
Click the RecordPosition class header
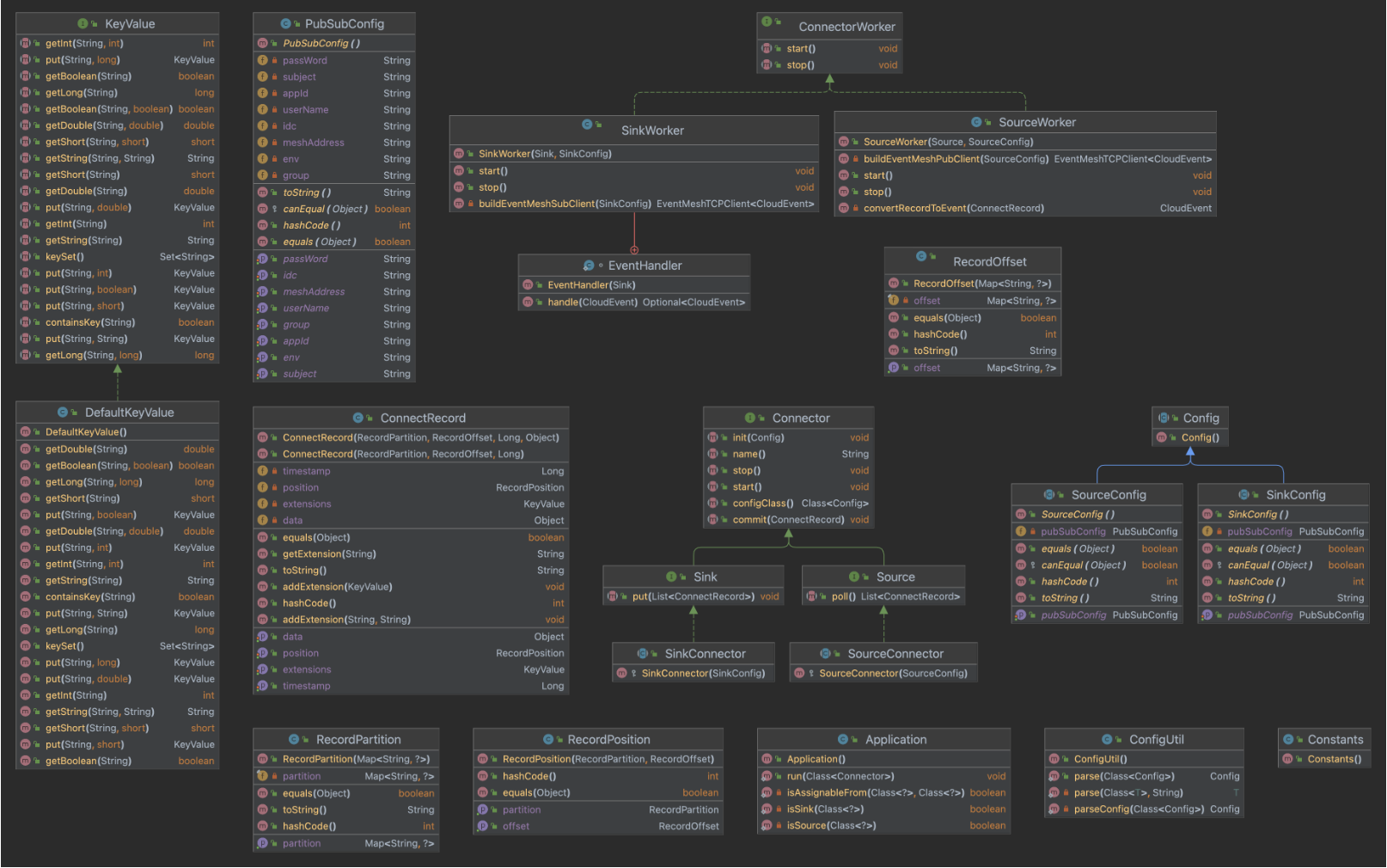[608, 739]
